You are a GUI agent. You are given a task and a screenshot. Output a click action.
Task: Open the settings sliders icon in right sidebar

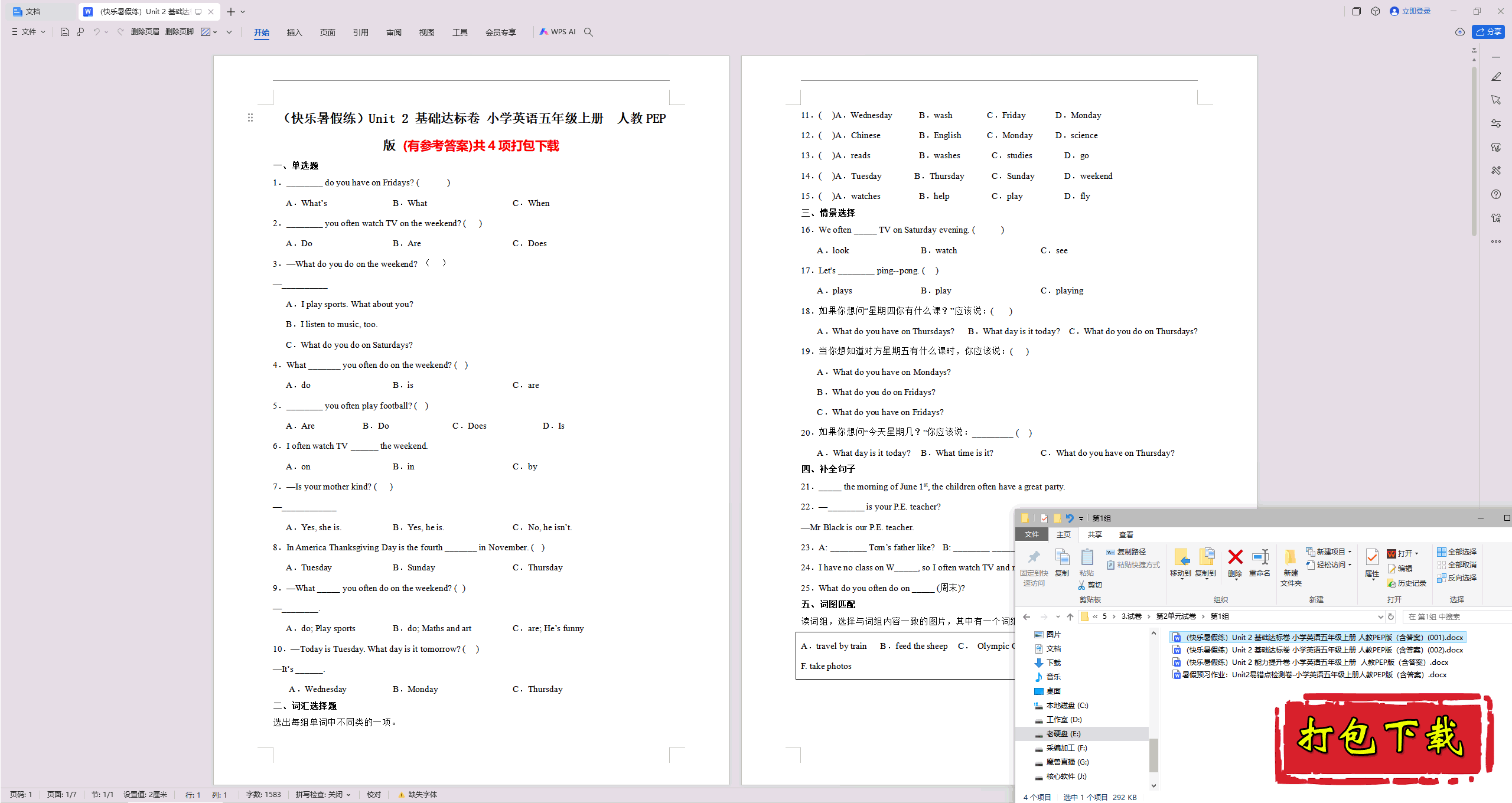(x=1496, y=123)
